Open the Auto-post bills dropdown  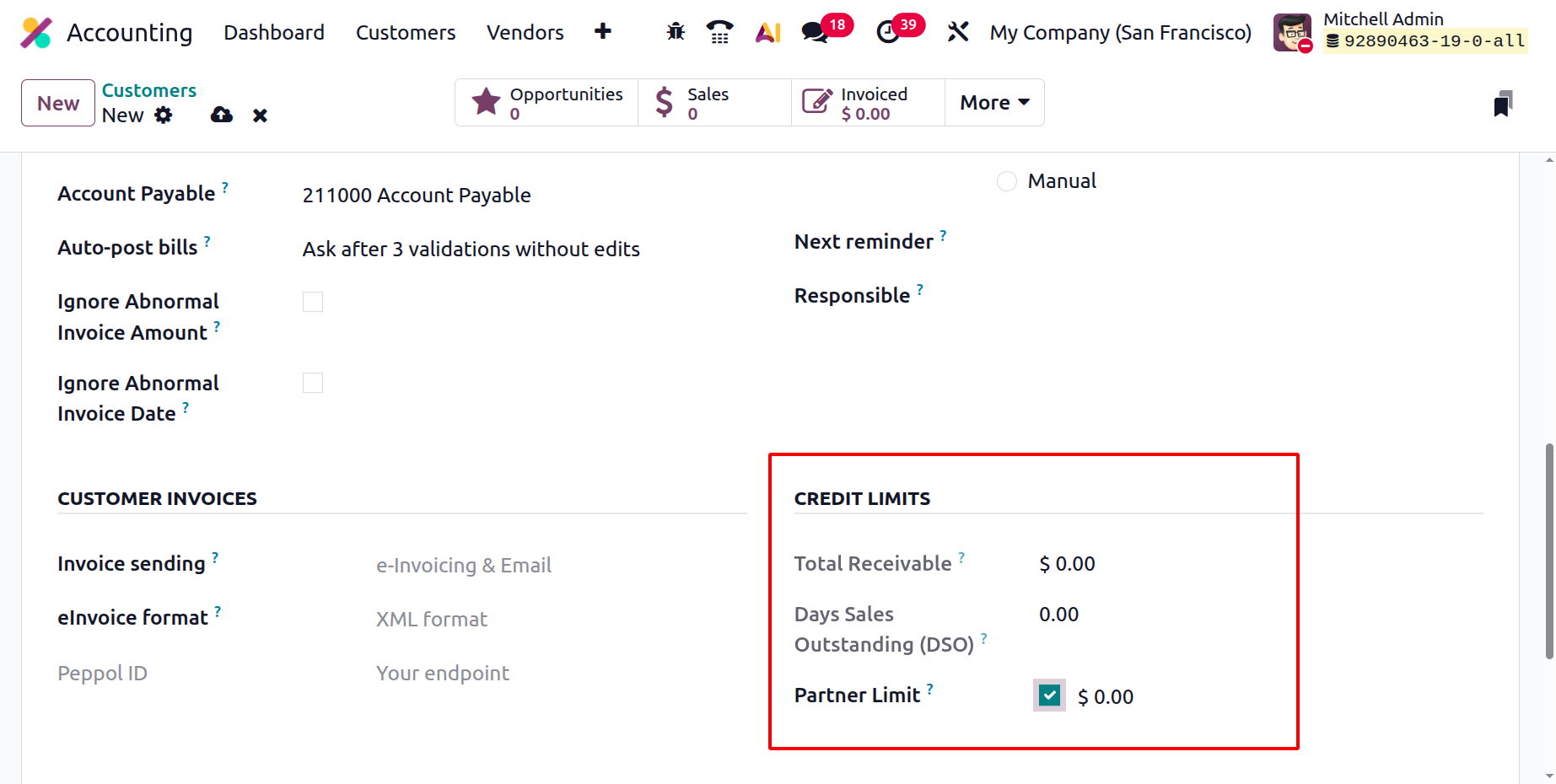point(471,250)
